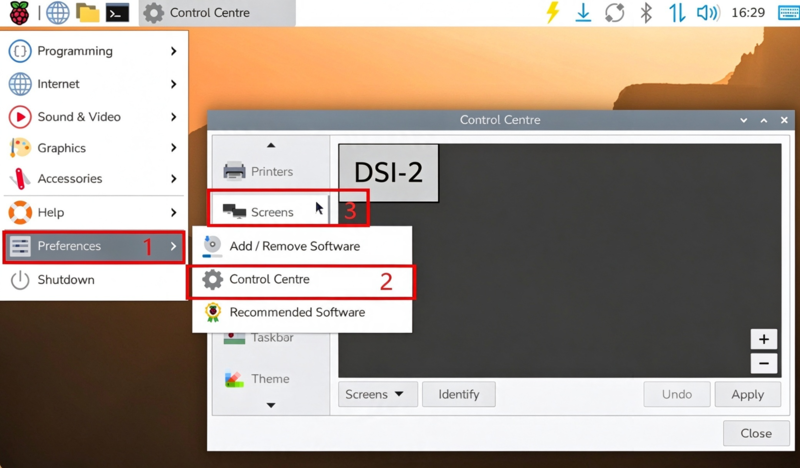Viewport: 800px width, 468px height.
Task: Open the Help menu category
Action: tap(94, 212)
